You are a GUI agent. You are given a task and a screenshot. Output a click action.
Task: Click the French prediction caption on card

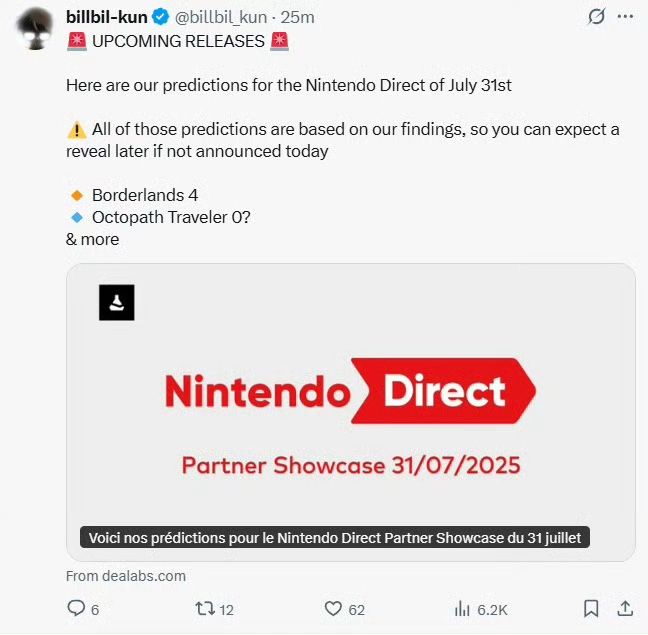335,537
